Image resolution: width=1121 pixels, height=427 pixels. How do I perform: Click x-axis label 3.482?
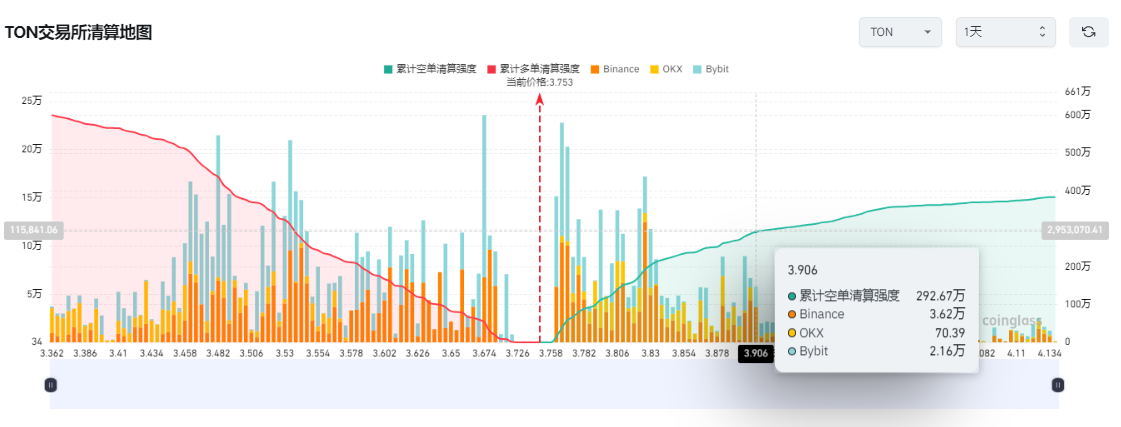click(x=218, y=353)
